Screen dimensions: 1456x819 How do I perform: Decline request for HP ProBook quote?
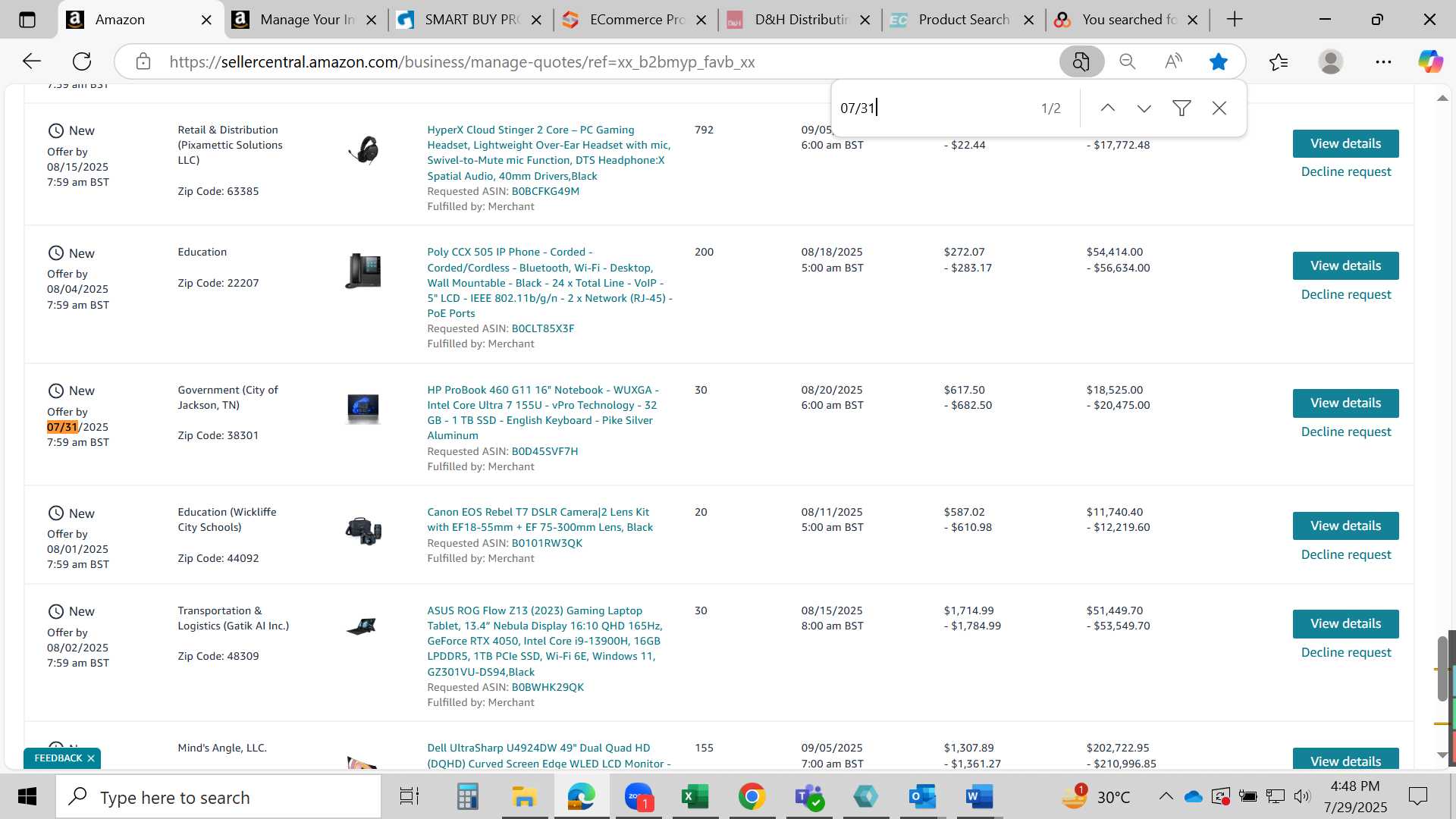(1346, 431)
